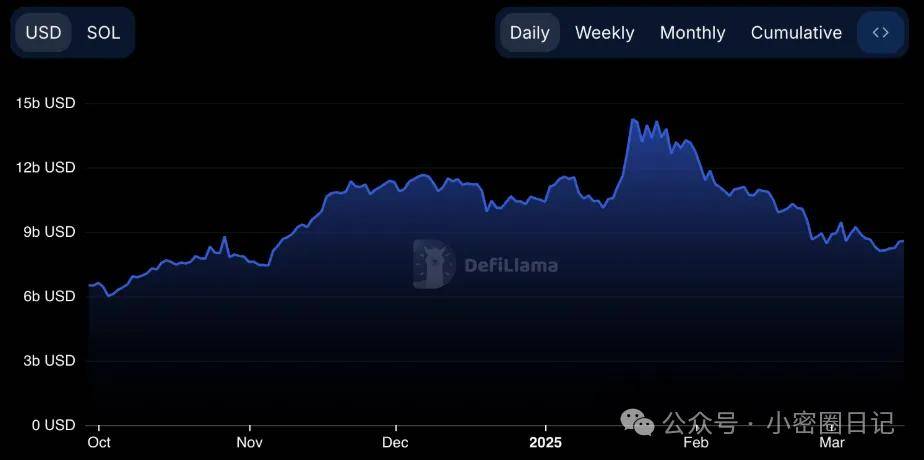Select the Daily interval option
The image size is (924, 460).
pyautogui.click(x=530, y=32)
